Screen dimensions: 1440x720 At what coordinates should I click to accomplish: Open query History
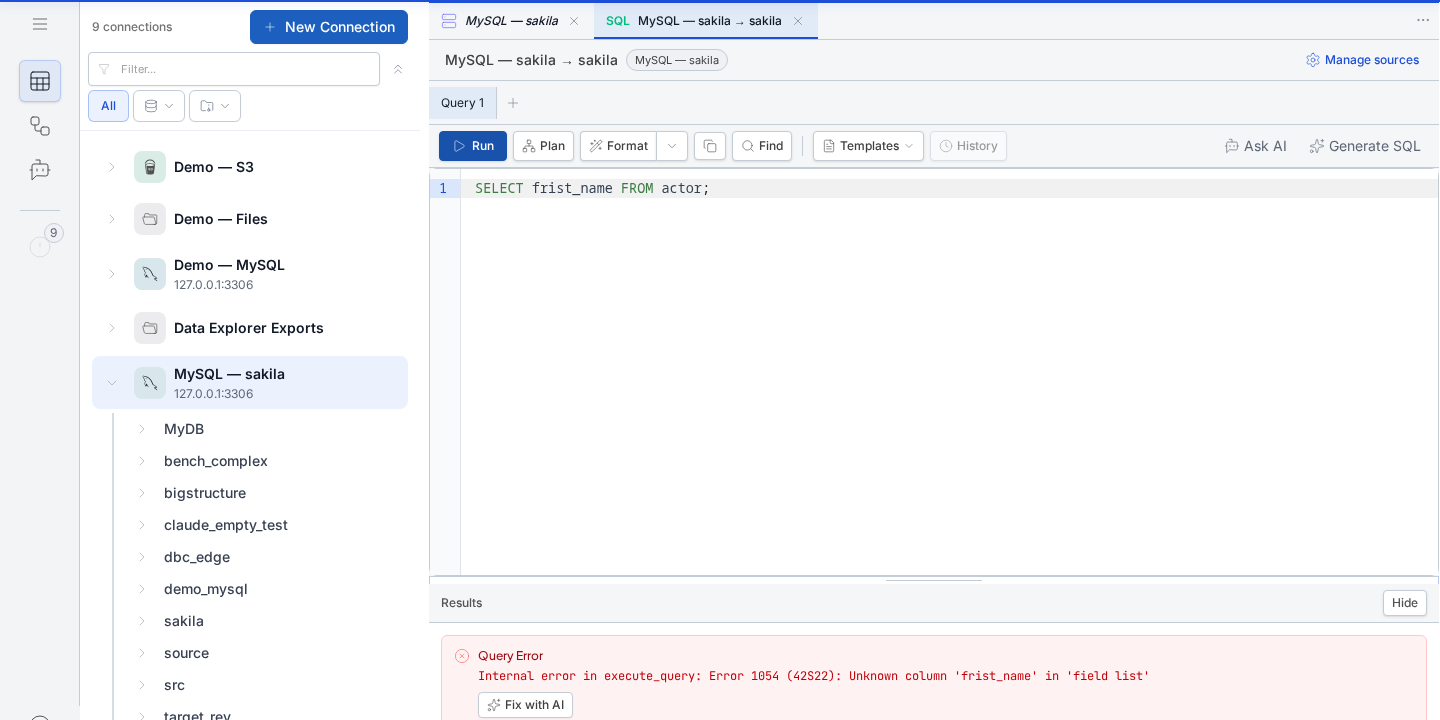(x=968, y=146)
